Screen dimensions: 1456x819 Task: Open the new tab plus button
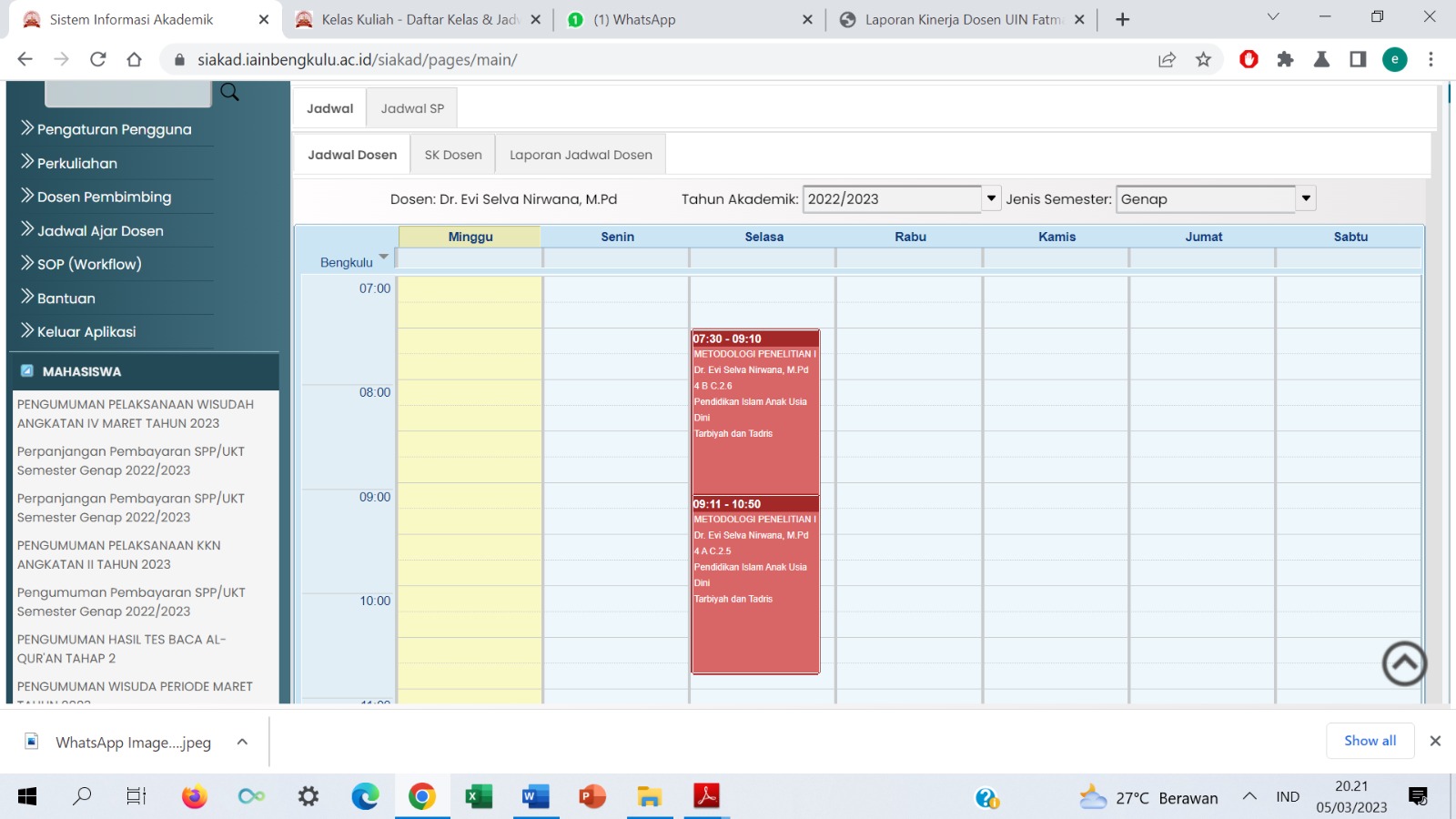[1122, 20]
